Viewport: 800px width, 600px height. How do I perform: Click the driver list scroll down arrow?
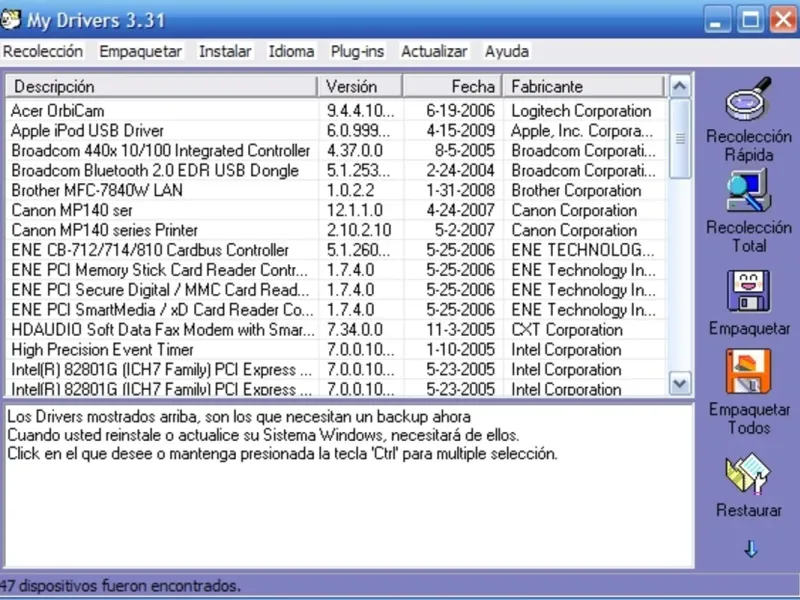[x=680, y=383]
